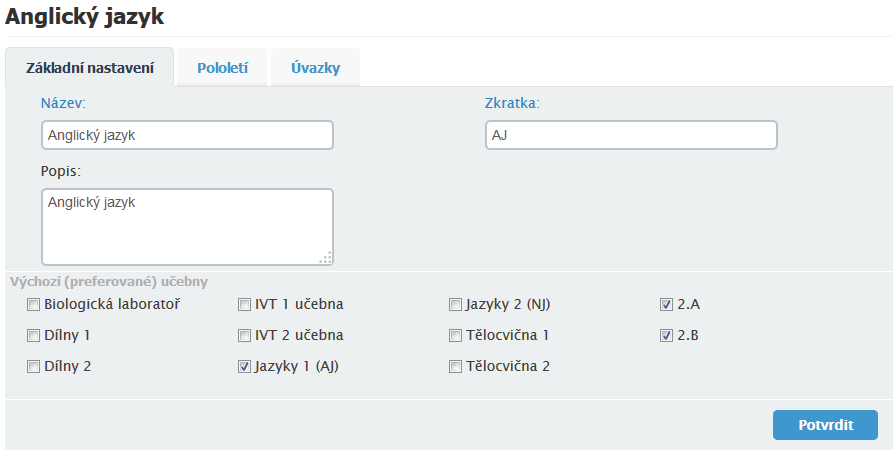Click the Potvrdit button

pyautogui.click(x=825, y=425)
